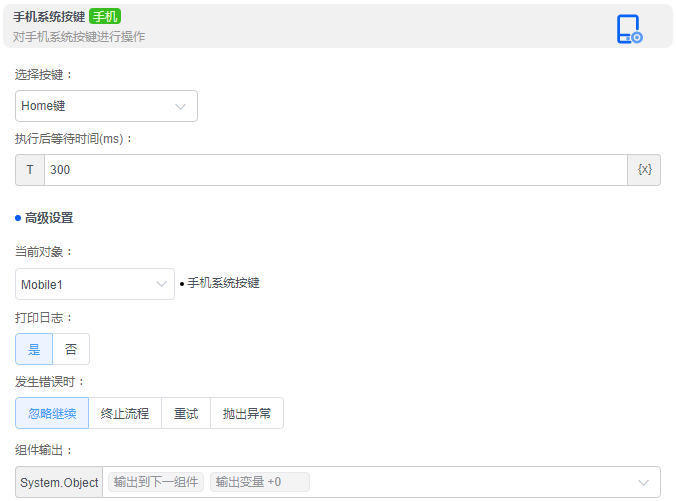Click the green 手机 tag badge
This screenshot has height=501, width=676.
pos(105,17)
